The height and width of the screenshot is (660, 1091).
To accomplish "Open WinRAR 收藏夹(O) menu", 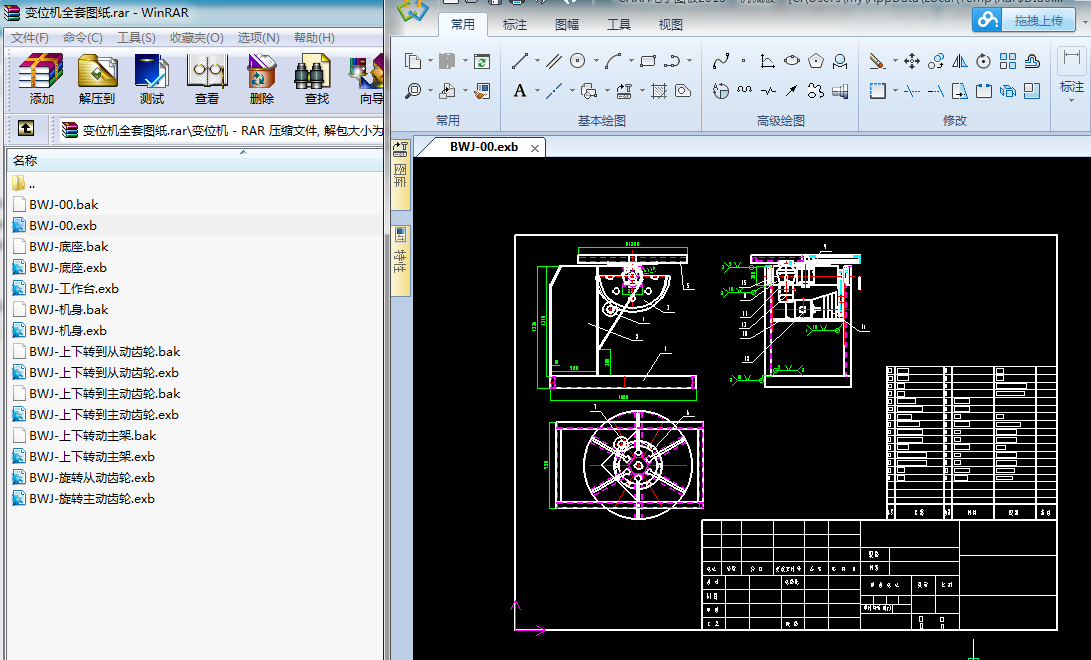I will click(197, 38).
